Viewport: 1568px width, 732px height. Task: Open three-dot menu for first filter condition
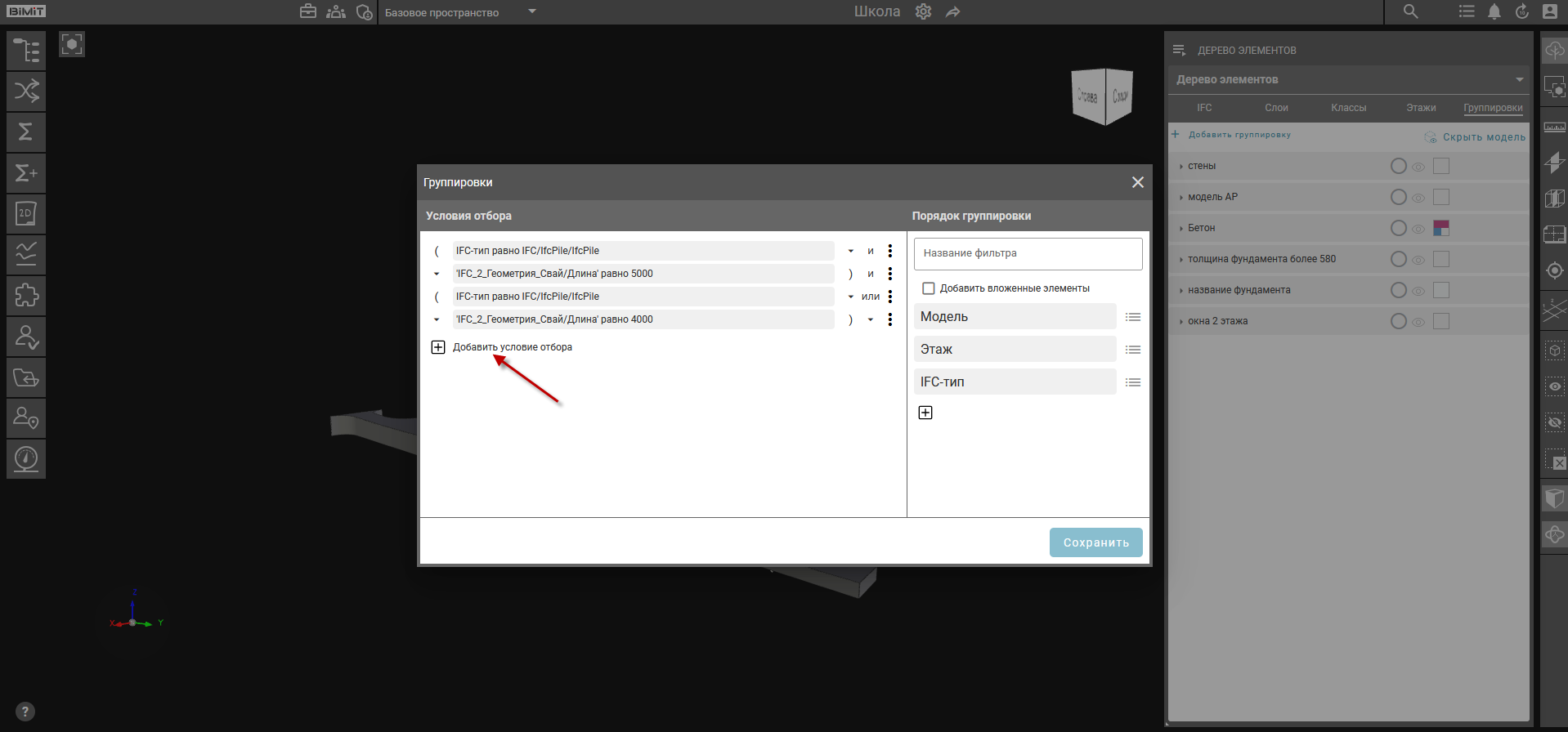890,251
